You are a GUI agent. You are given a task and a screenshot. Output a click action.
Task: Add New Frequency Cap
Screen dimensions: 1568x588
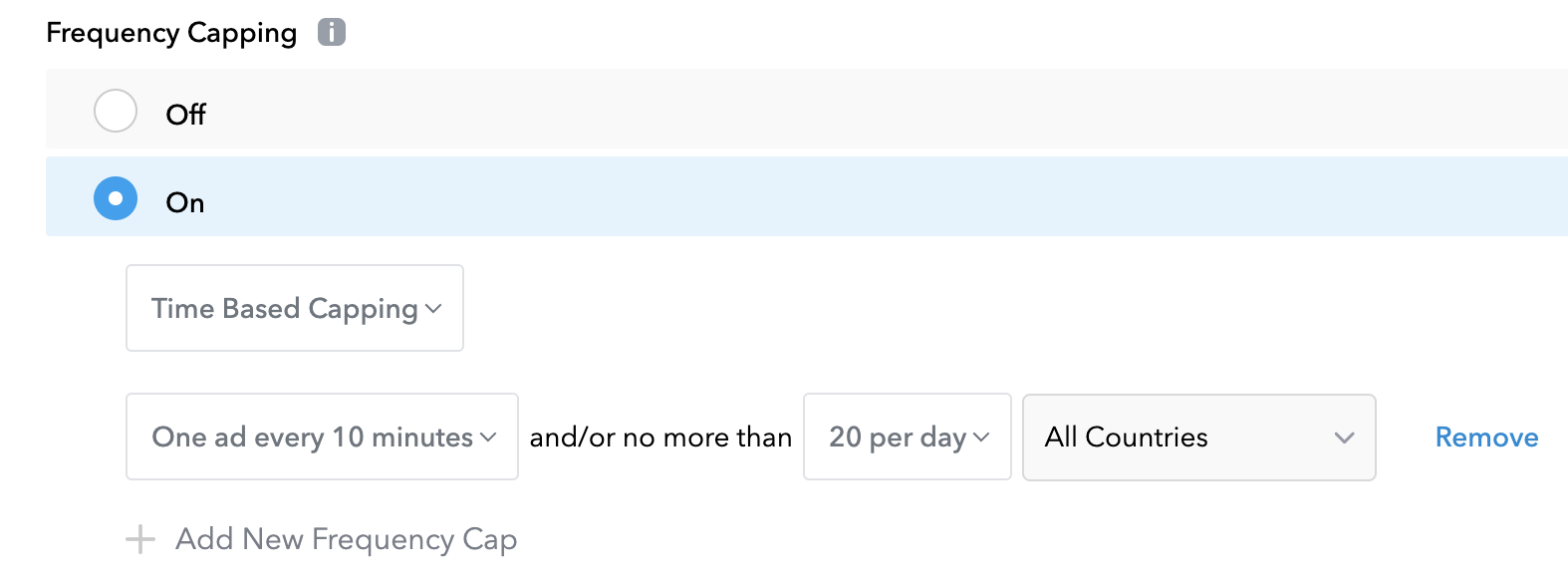point(346,539)
